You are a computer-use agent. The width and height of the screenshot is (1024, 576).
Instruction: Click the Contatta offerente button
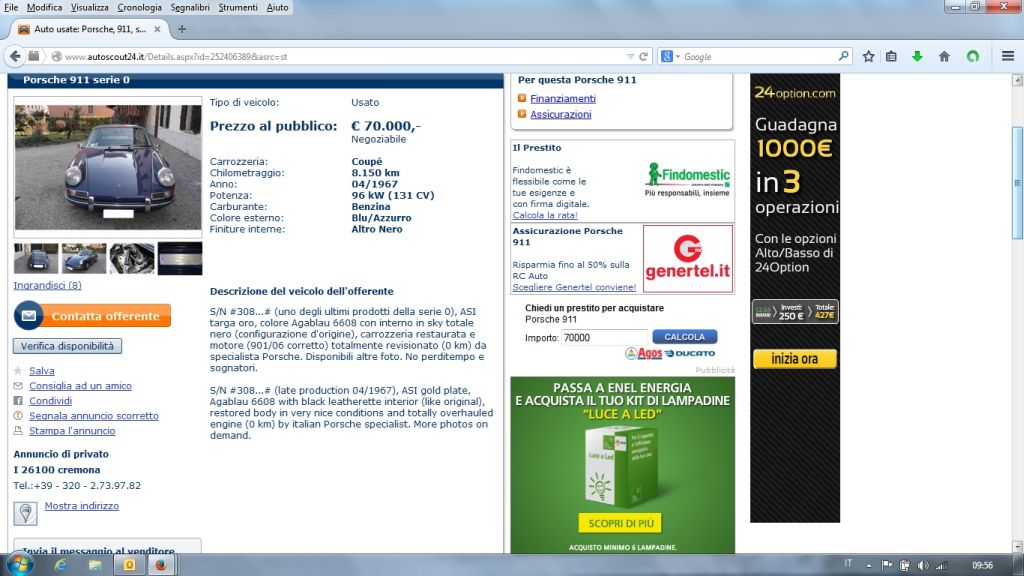tap(92, 316)
